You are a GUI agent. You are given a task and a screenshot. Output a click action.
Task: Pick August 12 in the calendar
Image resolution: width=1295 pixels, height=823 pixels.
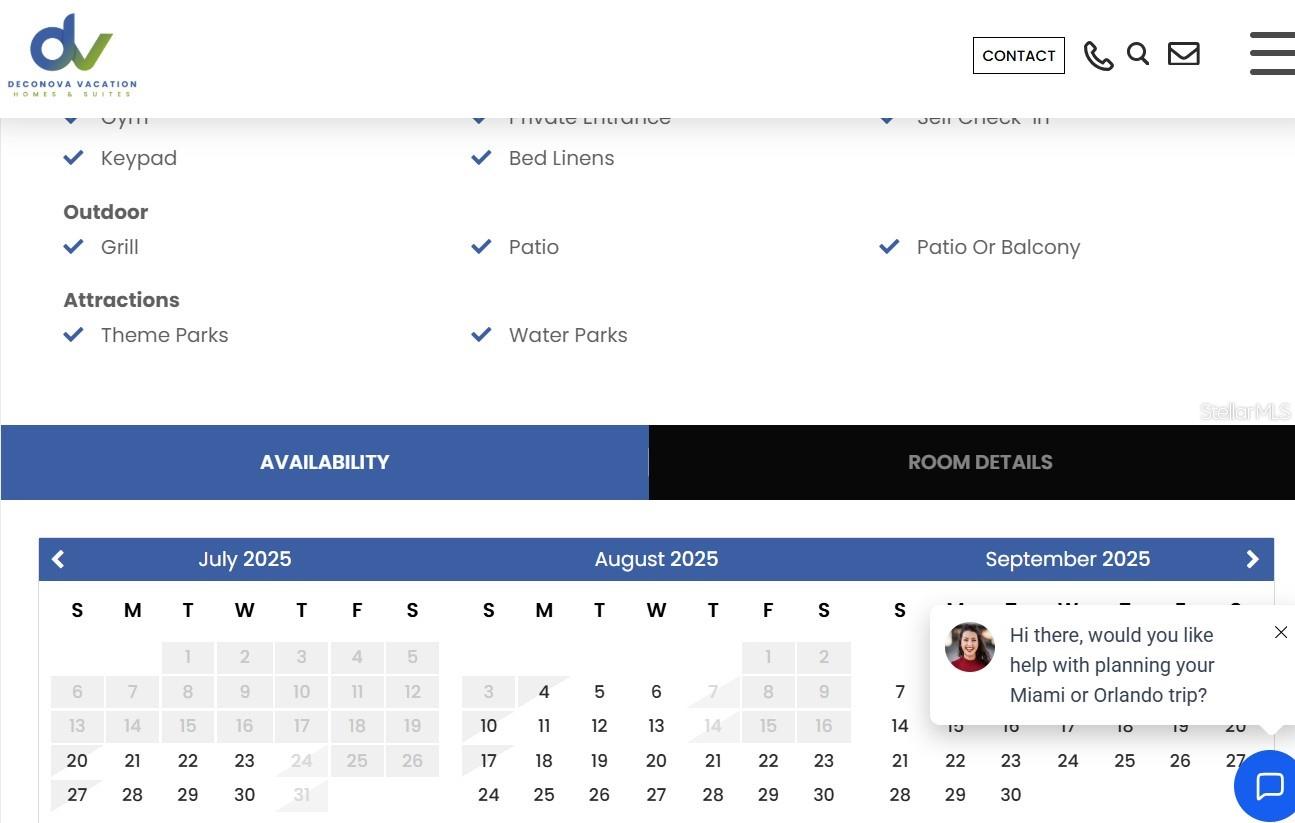click(x=599, y=726)
